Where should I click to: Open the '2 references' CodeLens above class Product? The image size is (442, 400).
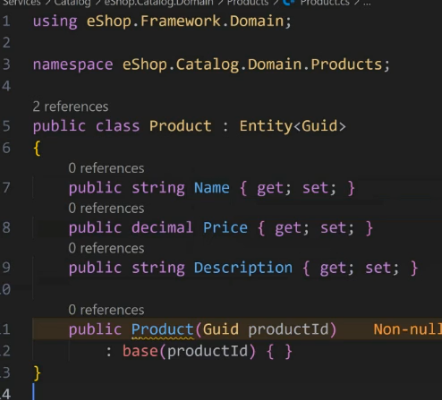(70, 107)
